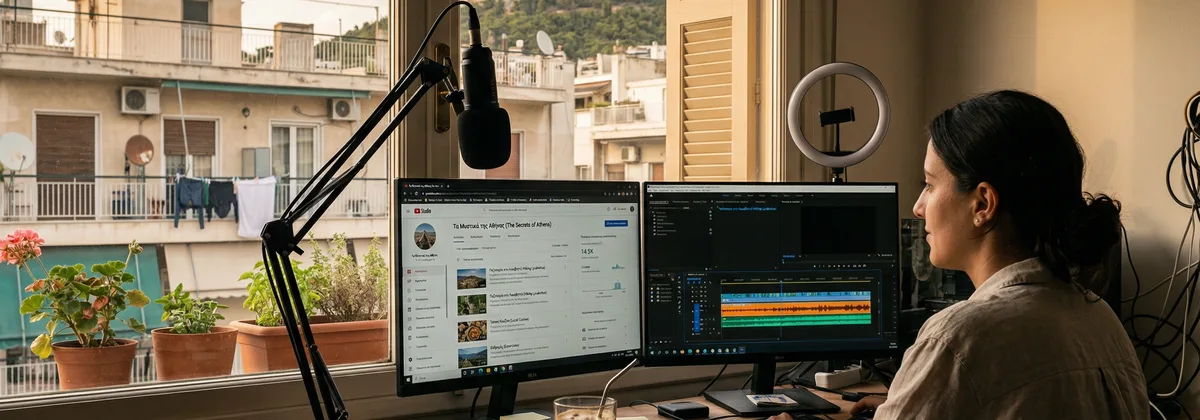Click the blue audio level meter in Premiere
The image size is (1200, 420).
pyautogui.click(x=696, y=316)
